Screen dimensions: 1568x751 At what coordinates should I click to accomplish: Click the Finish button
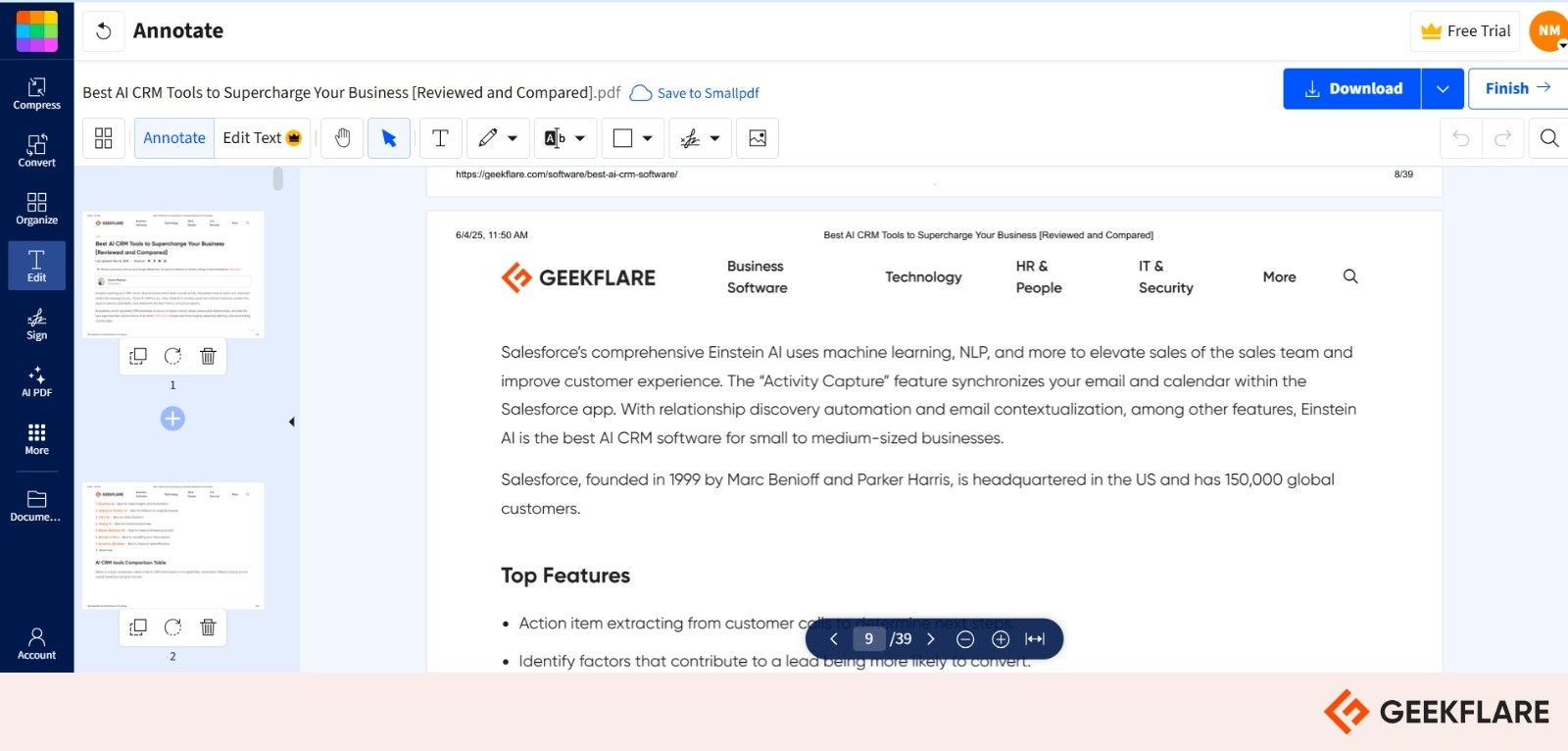(x=1518, y=88)
